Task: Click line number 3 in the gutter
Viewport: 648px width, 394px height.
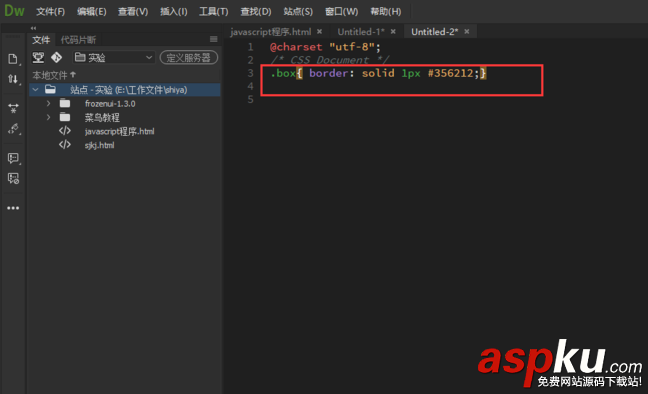Action: [250, 73]
